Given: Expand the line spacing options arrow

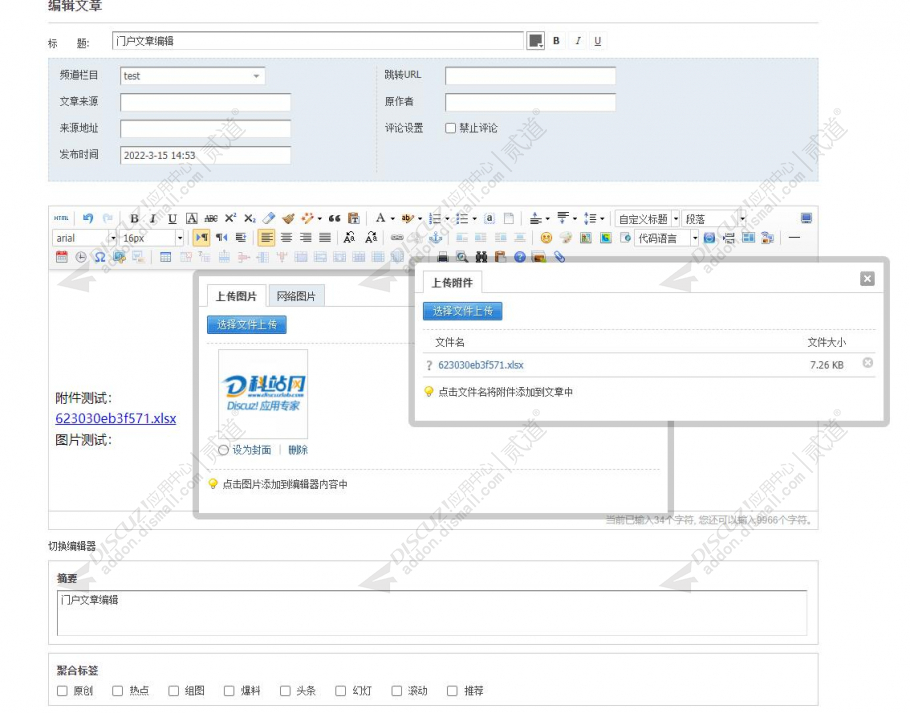Looking at the screenshot, I should click(602, 219).
